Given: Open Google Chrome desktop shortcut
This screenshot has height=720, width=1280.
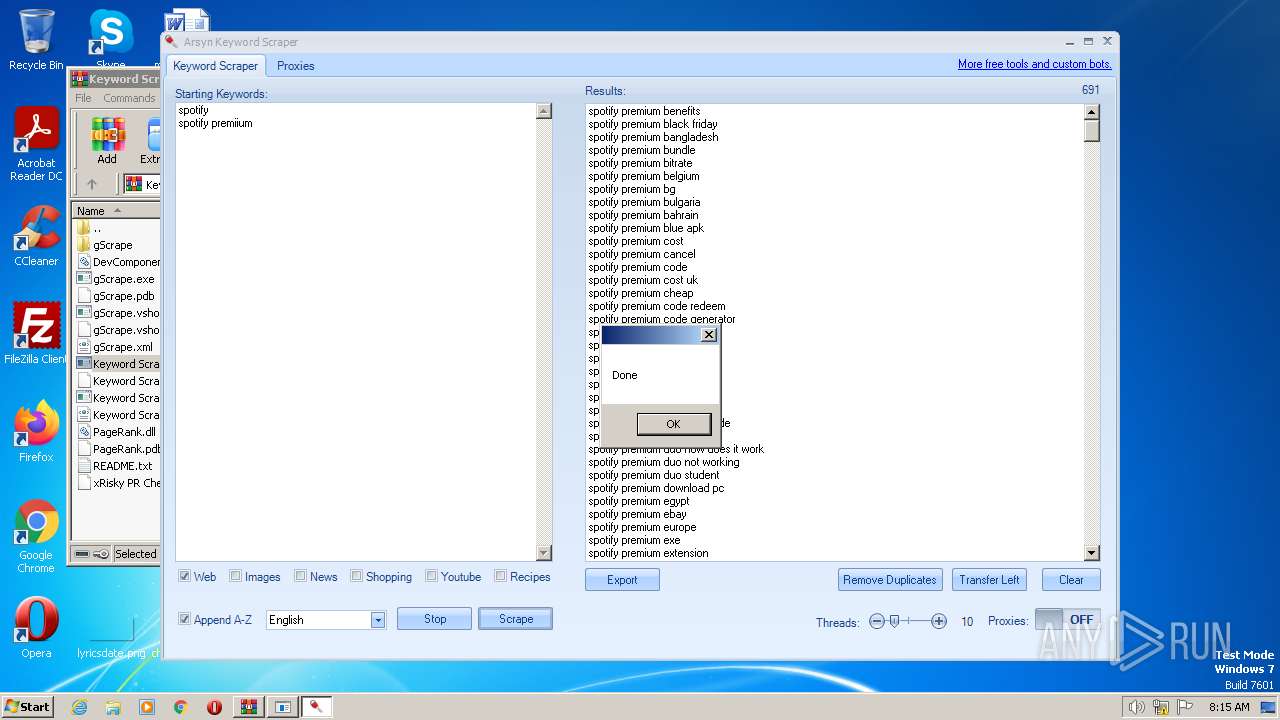Looking at the screenshot, I should [x=36, y=536].
